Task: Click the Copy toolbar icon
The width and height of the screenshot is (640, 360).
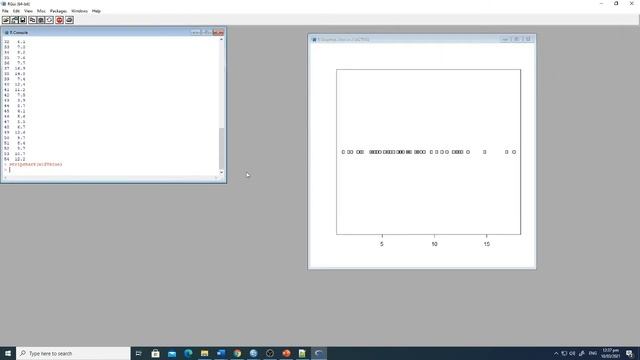Action: click(x=32, y=20)
